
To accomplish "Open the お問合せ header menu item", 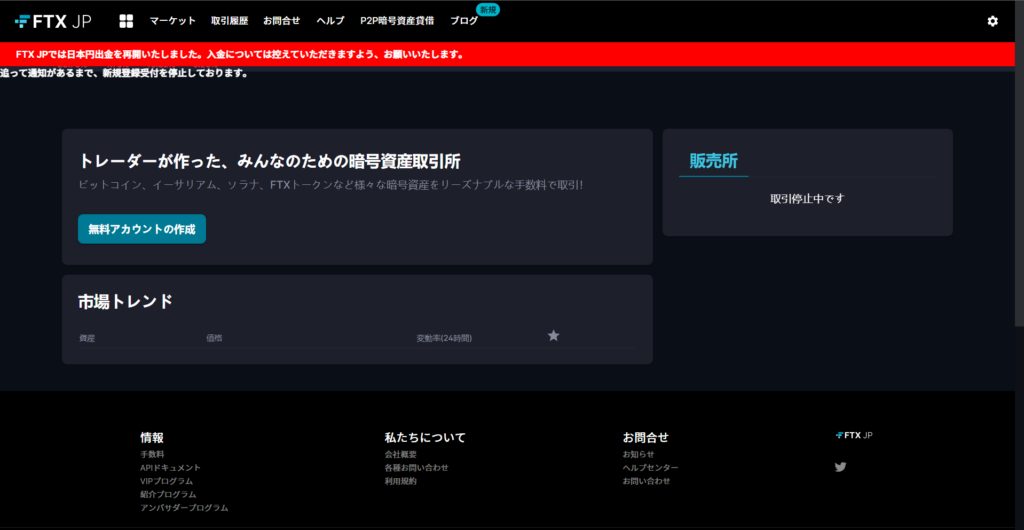I will pos(281,21).
